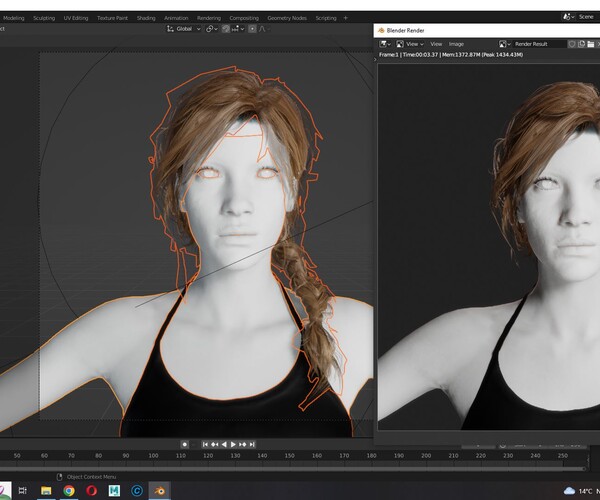Switch to the Sculpting workspace tab
600x500 pixels.
[x=44, y=18]
